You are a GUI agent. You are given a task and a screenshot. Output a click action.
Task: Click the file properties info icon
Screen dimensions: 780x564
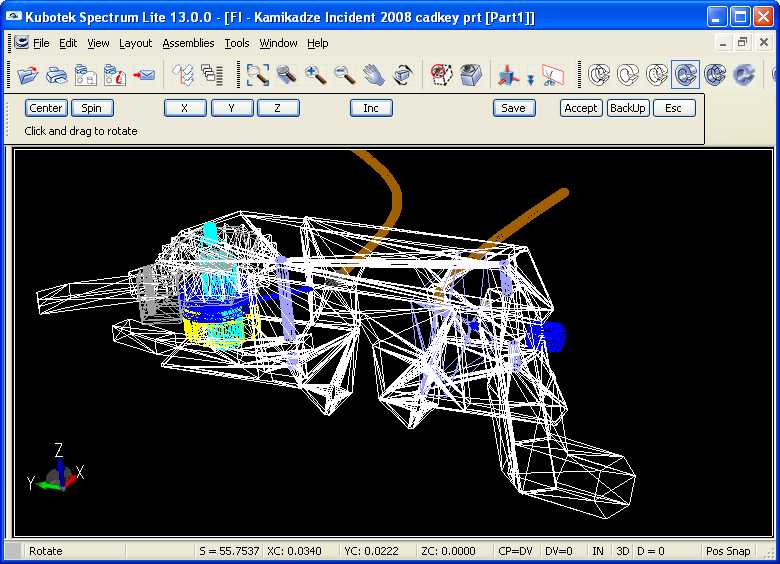point(115,74)
